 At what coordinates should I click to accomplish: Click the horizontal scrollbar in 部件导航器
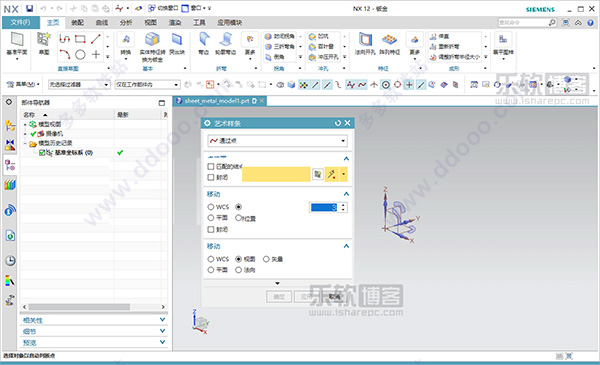point(79,307)
